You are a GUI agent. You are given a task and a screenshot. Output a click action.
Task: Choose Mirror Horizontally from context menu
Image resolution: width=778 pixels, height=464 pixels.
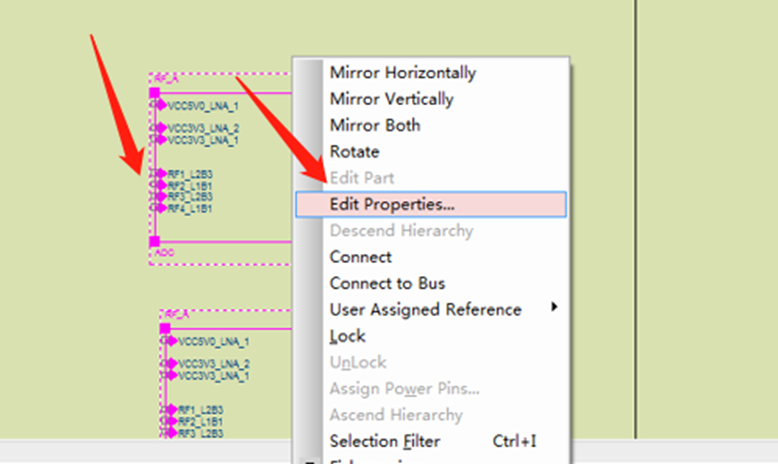402,73
